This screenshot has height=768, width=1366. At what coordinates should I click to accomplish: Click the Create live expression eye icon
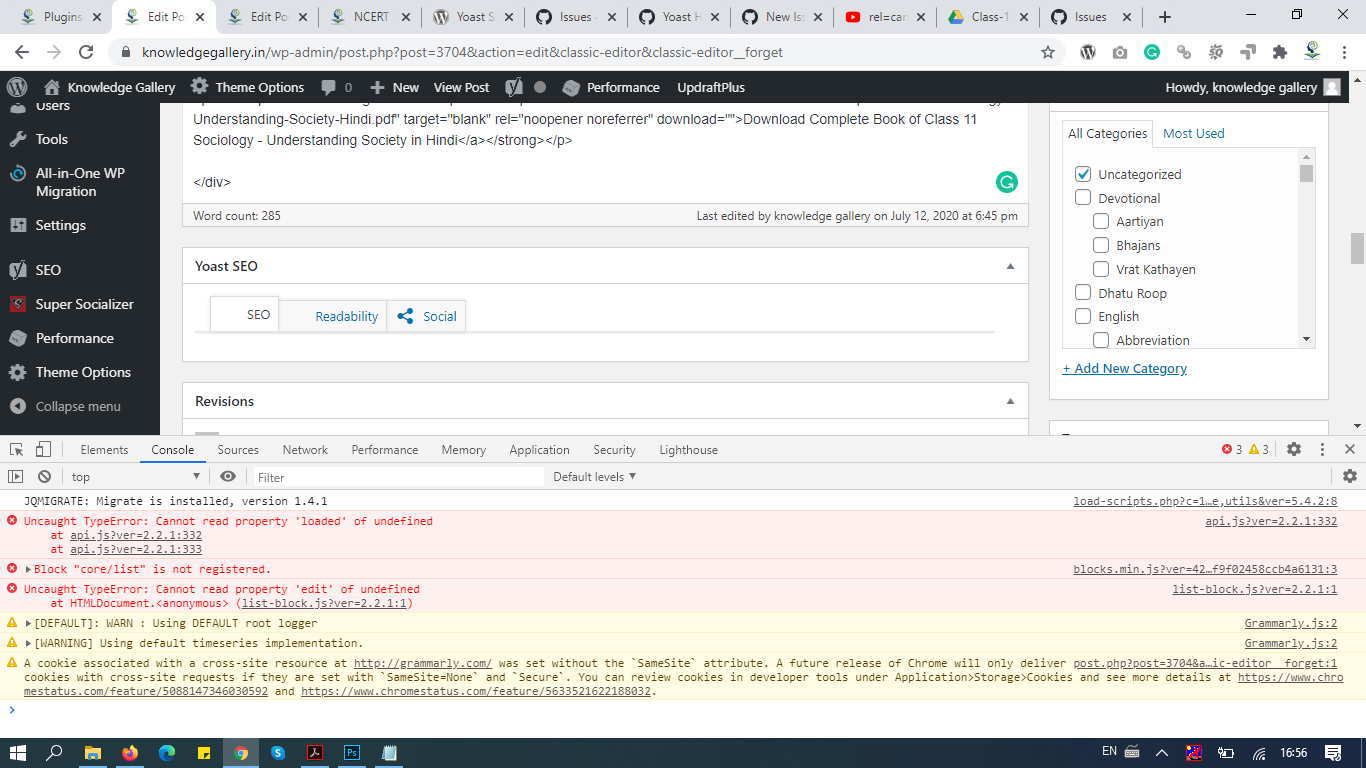tap(228, 476)
